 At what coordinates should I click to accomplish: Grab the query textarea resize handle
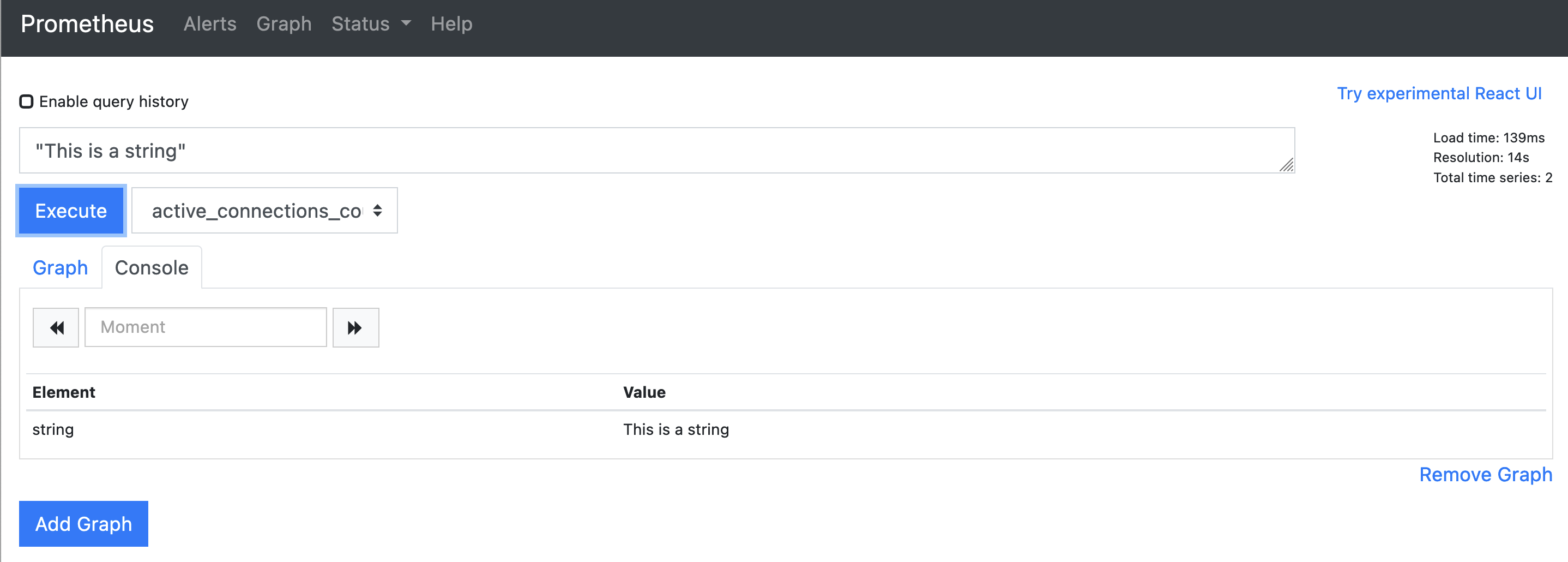click(1286, 164)
